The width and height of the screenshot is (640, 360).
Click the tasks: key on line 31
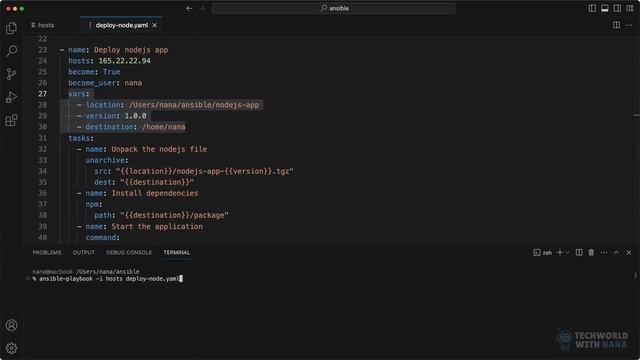pos(81,138)
